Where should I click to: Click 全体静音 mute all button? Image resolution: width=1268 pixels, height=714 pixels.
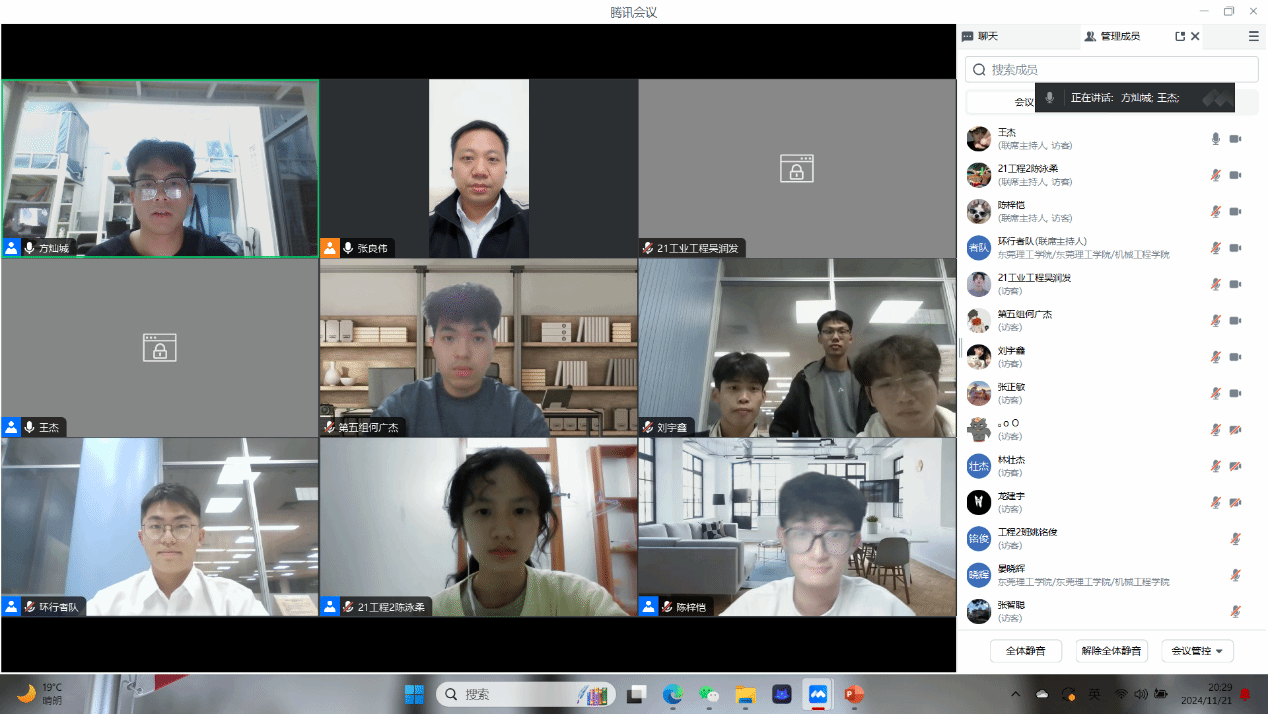tap(1025, 651)
